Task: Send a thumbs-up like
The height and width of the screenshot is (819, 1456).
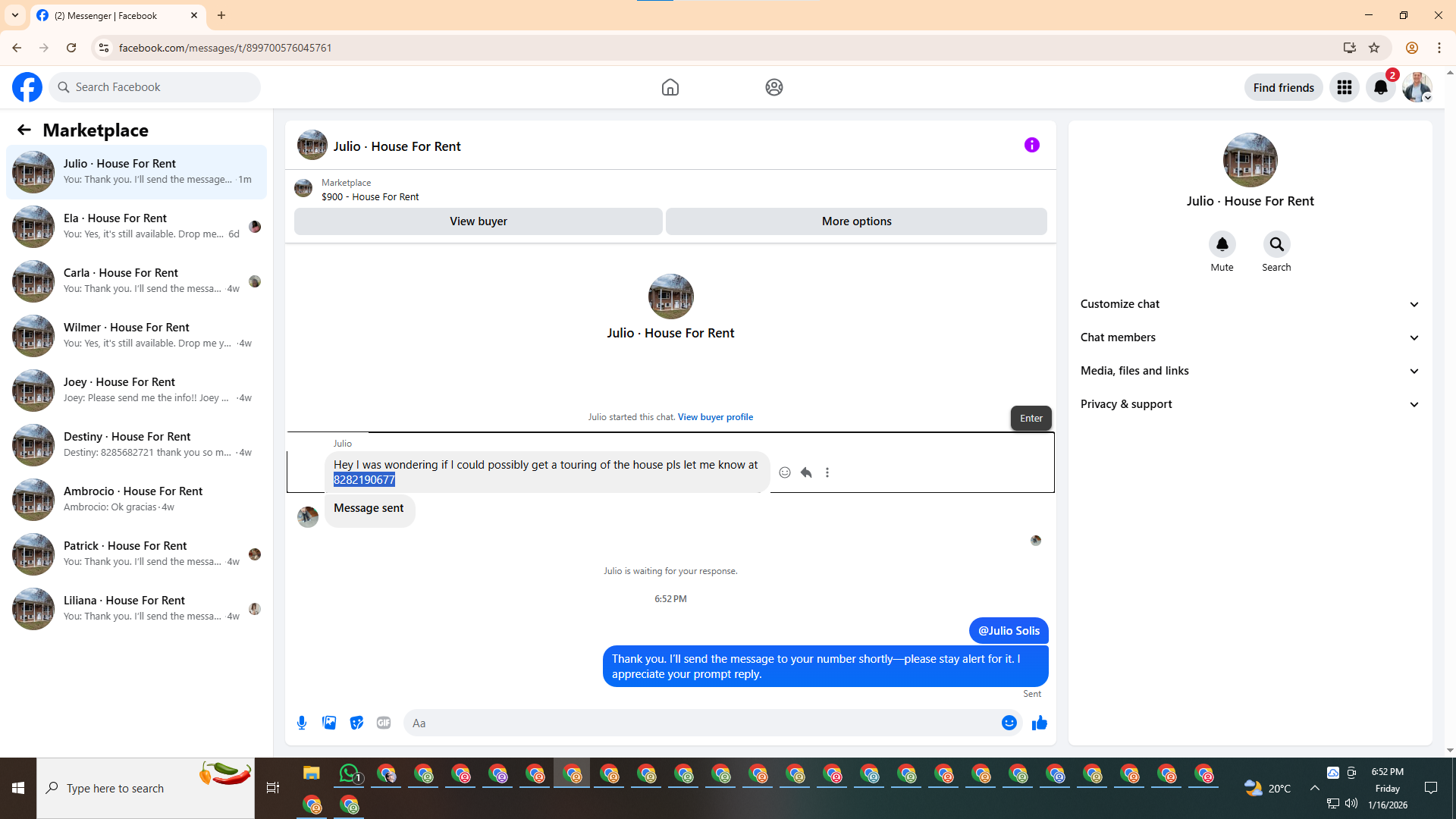Action: tap(1039, 723)
